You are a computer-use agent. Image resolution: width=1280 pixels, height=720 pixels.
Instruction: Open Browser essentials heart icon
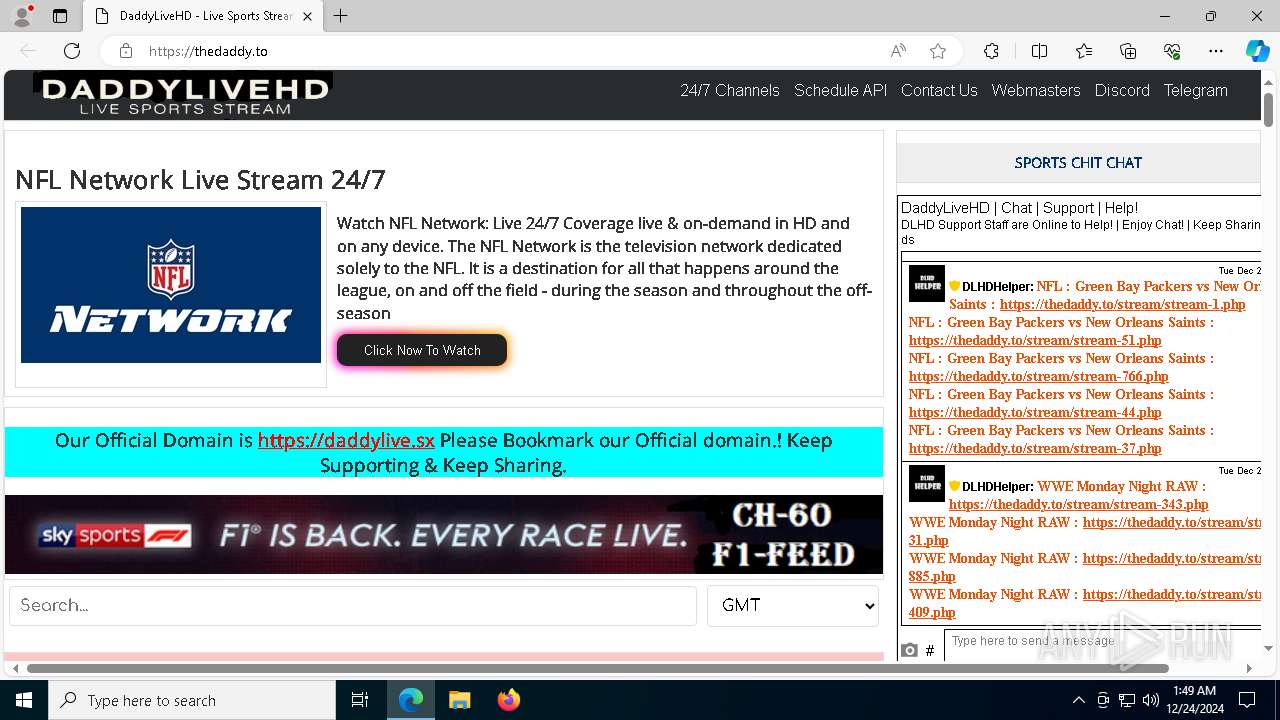pos(1172,51)
